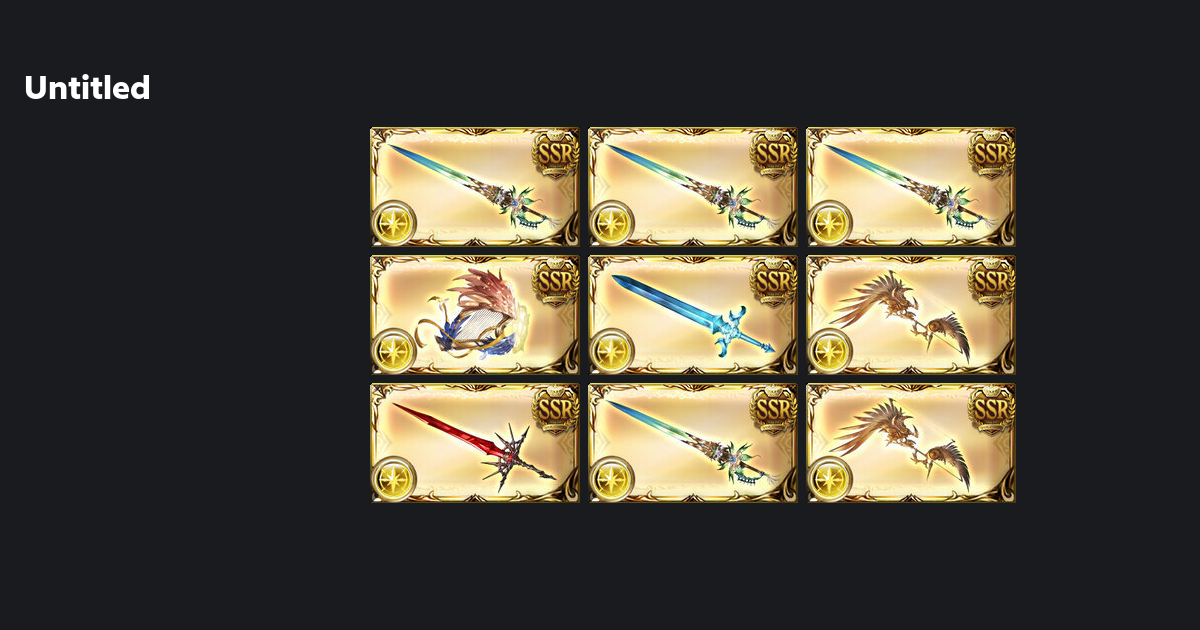Click the "Untitled" grid title
This screenshot has width=1200, height=630.
click(87, 88)
